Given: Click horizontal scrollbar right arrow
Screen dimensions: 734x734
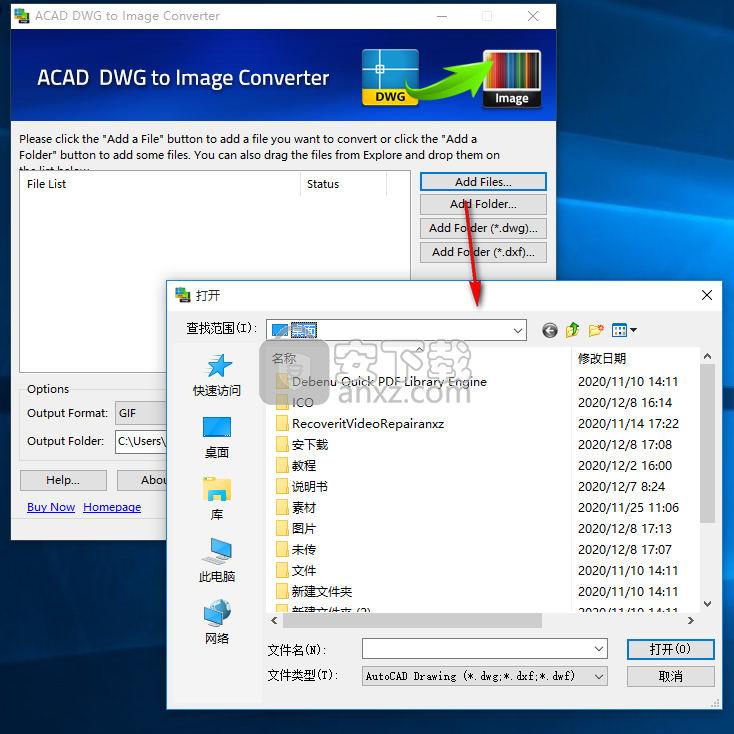Looking at the screenshot, I should pos(690,620).
